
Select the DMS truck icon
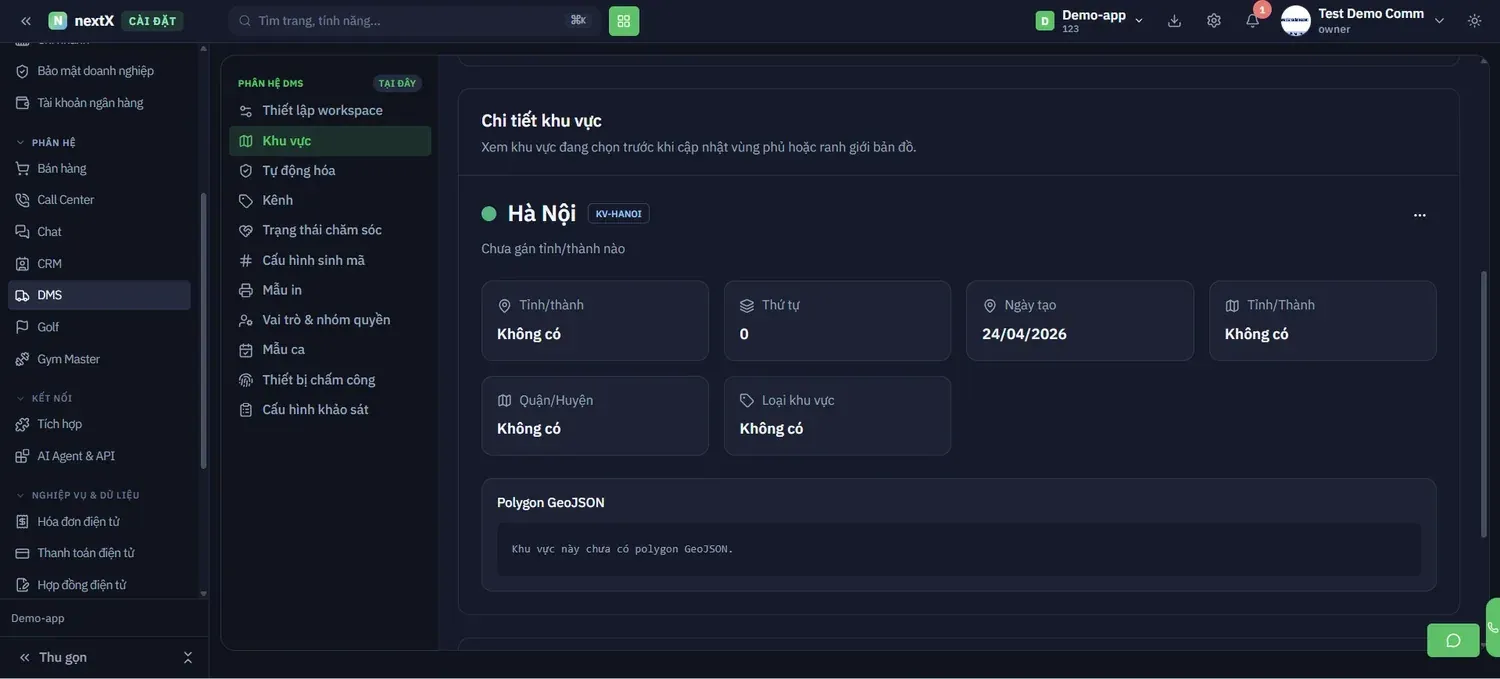[22, 295]
